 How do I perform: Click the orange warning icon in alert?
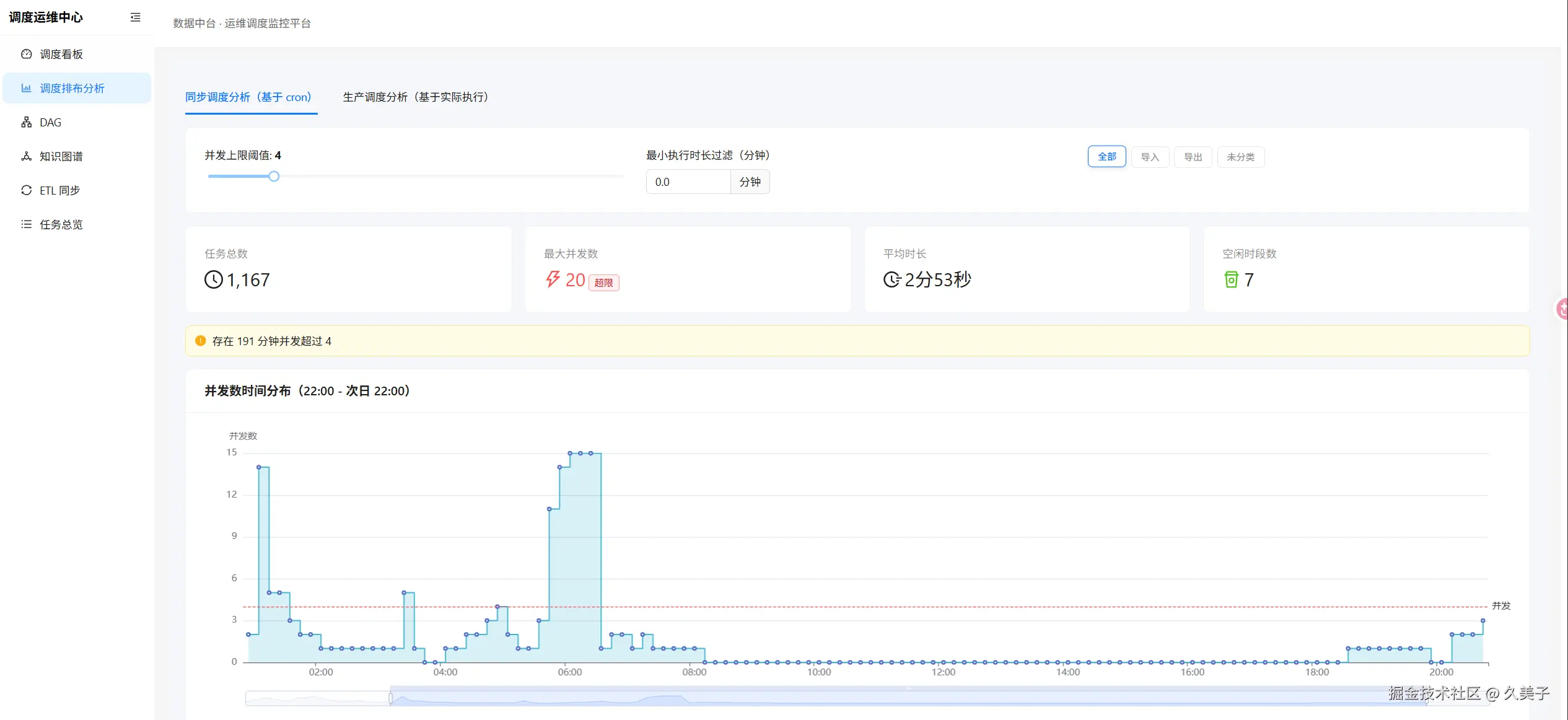coord(200,341)
